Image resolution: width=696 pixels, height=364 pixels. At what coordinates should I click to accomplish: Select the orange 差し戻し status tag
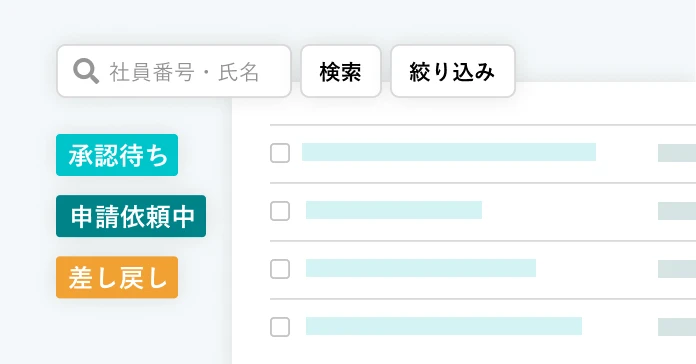[x=117, y=277]
